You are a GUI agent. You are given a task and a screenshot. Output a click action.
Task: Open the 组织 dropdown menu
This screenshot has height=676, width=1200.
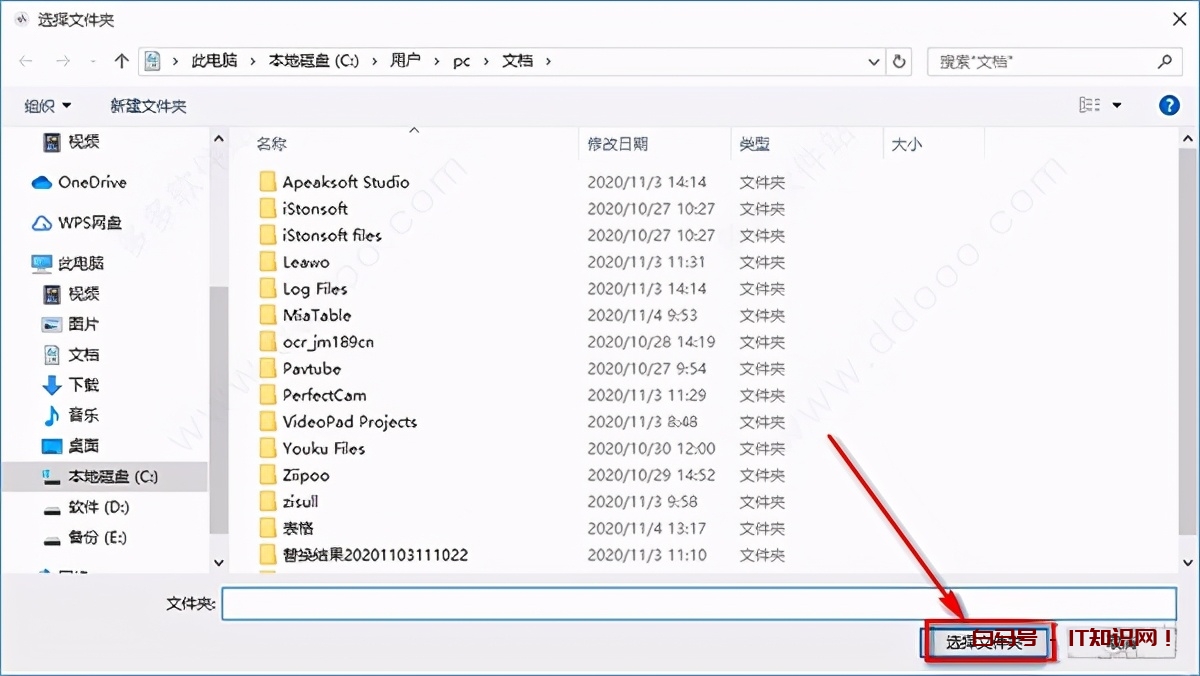tap(46, 105)
